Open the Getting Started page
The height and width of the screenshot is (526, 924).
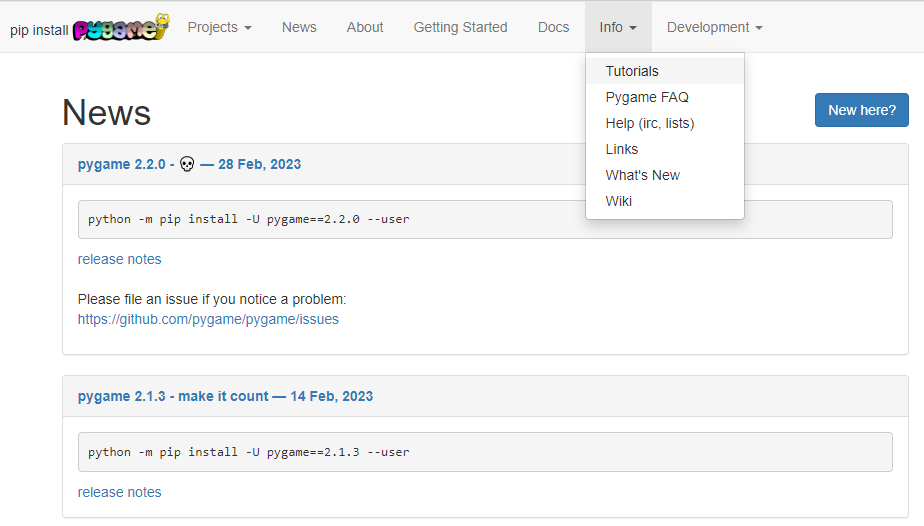(x=460, y=27)
